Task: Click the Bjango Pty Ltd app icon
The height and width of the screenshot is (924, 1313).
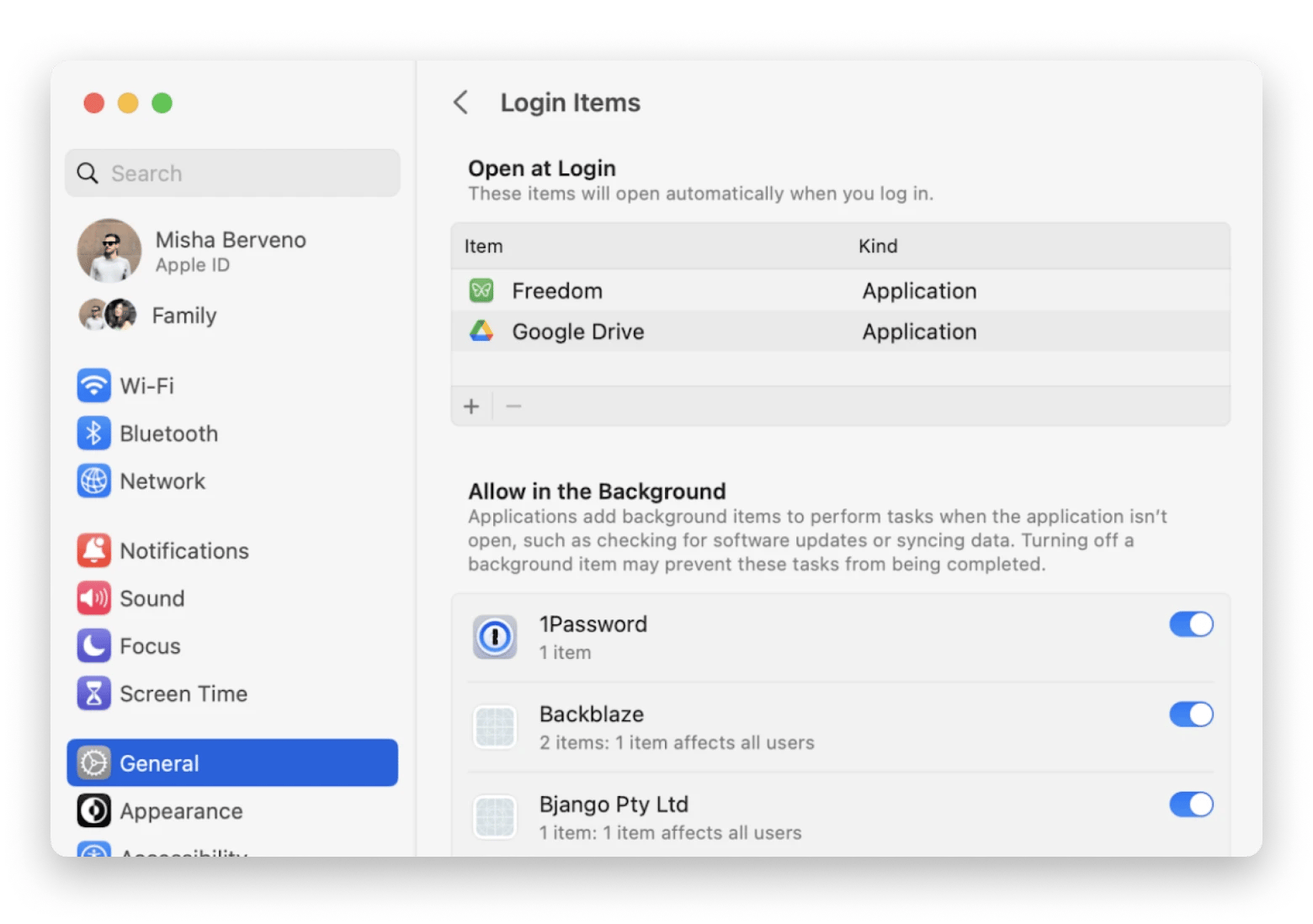Action: point(495,817)
